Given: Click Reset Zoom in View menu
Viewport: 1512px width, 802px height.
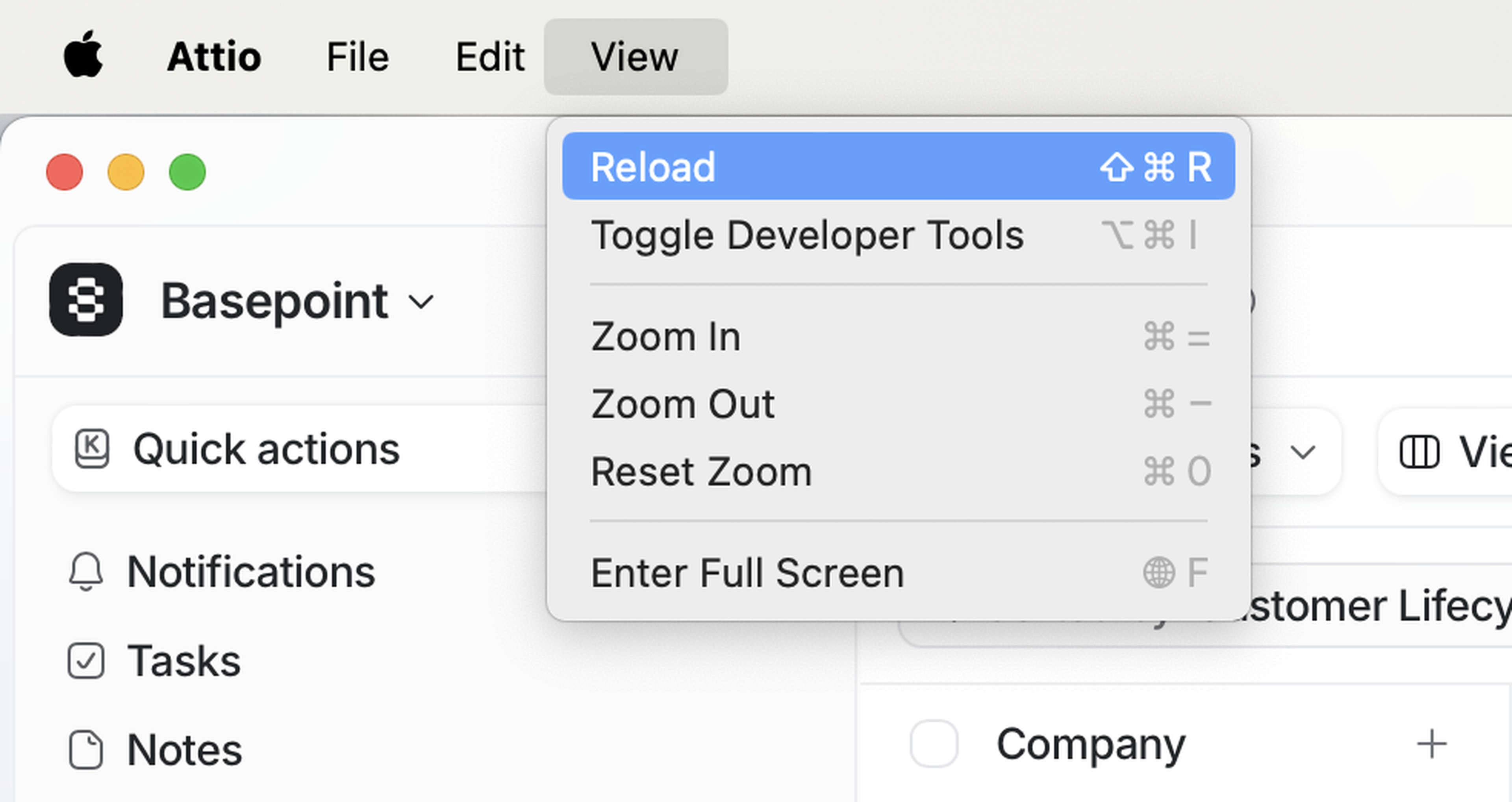Looking at the screenshot, I should (701, 471).
